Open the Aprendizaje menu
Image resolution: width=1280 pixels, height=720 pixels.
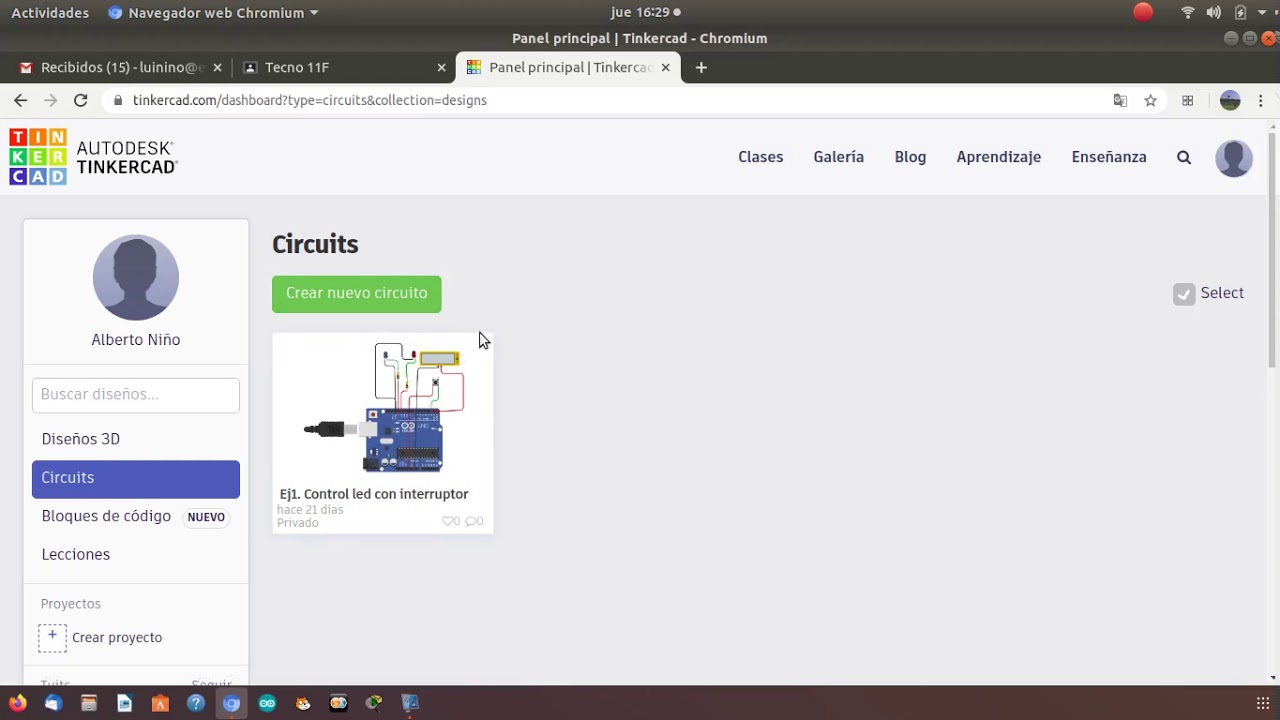999,157
